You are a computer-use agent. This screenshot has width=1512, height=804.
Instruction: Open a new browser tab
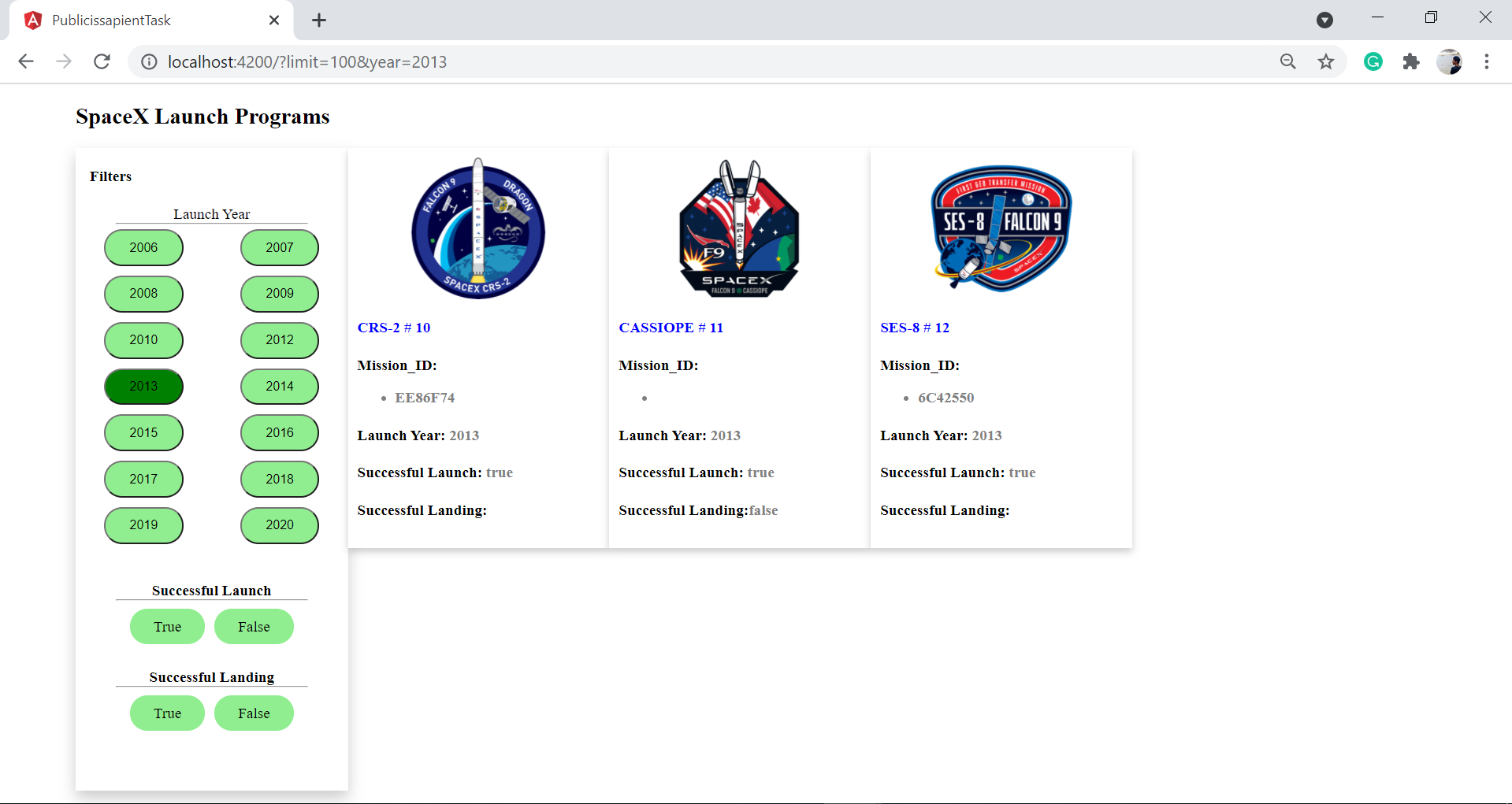tap(318, 20)
